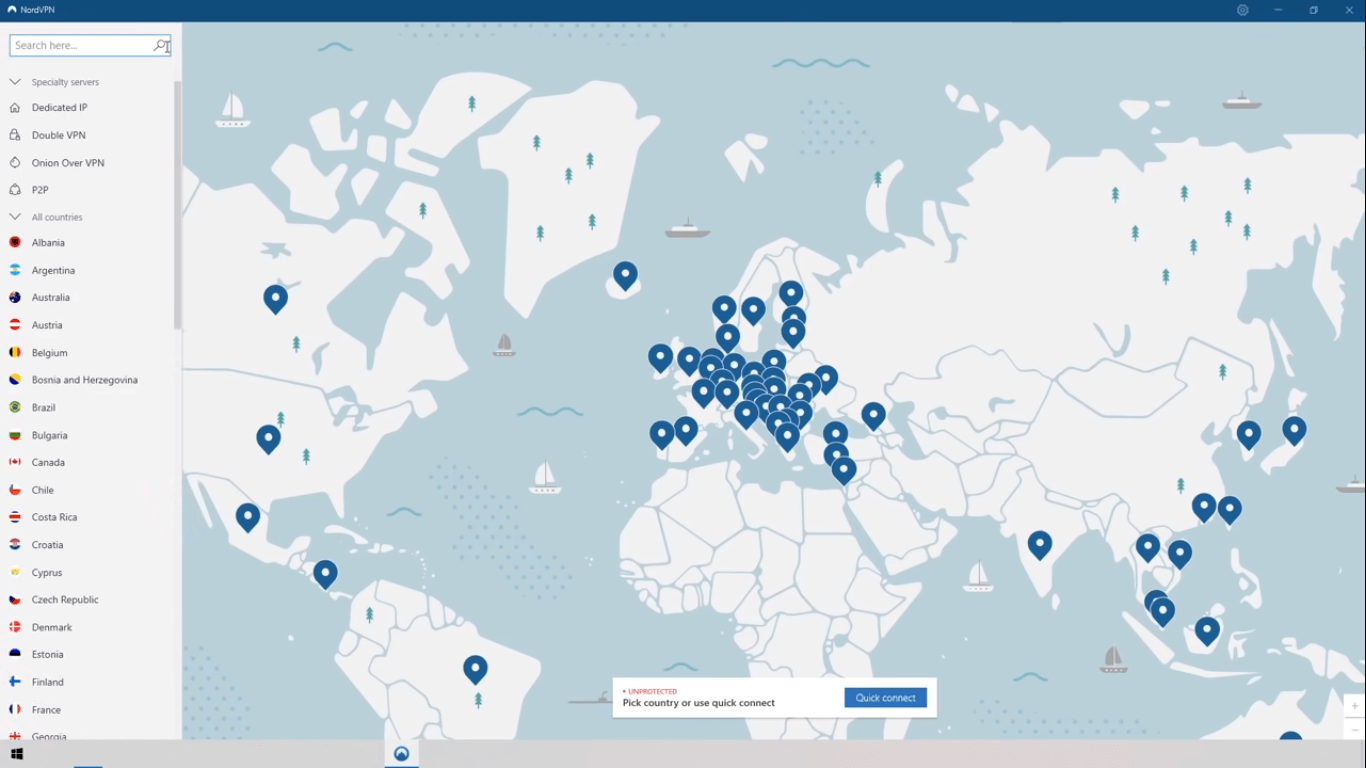Zoom in the map with plus button
The image size is (1366, 768).
click(1353, 706)
